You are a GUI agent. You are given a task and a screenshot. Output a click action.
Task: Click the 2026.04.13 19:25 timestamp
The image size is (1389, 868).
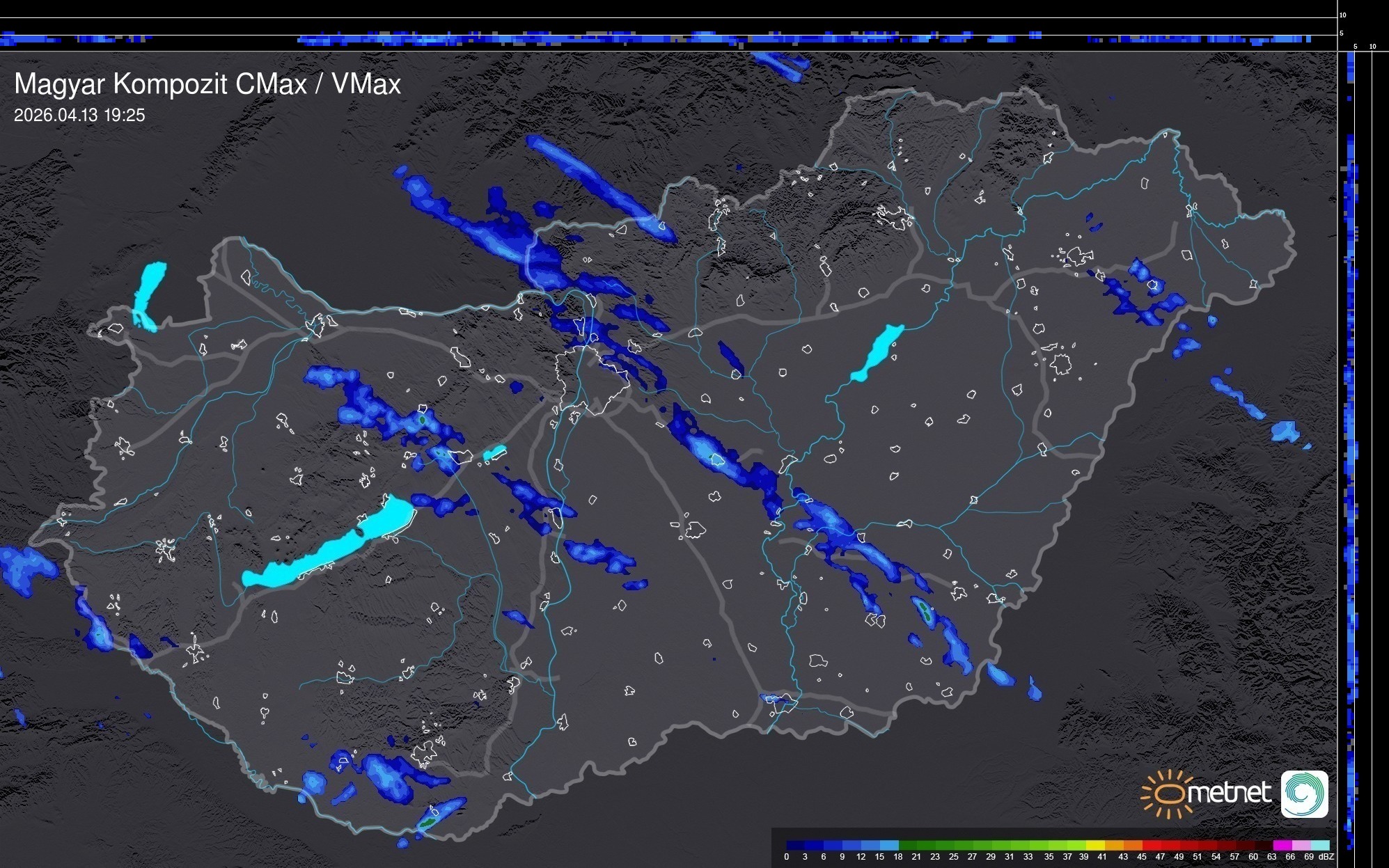click(79, 115)
